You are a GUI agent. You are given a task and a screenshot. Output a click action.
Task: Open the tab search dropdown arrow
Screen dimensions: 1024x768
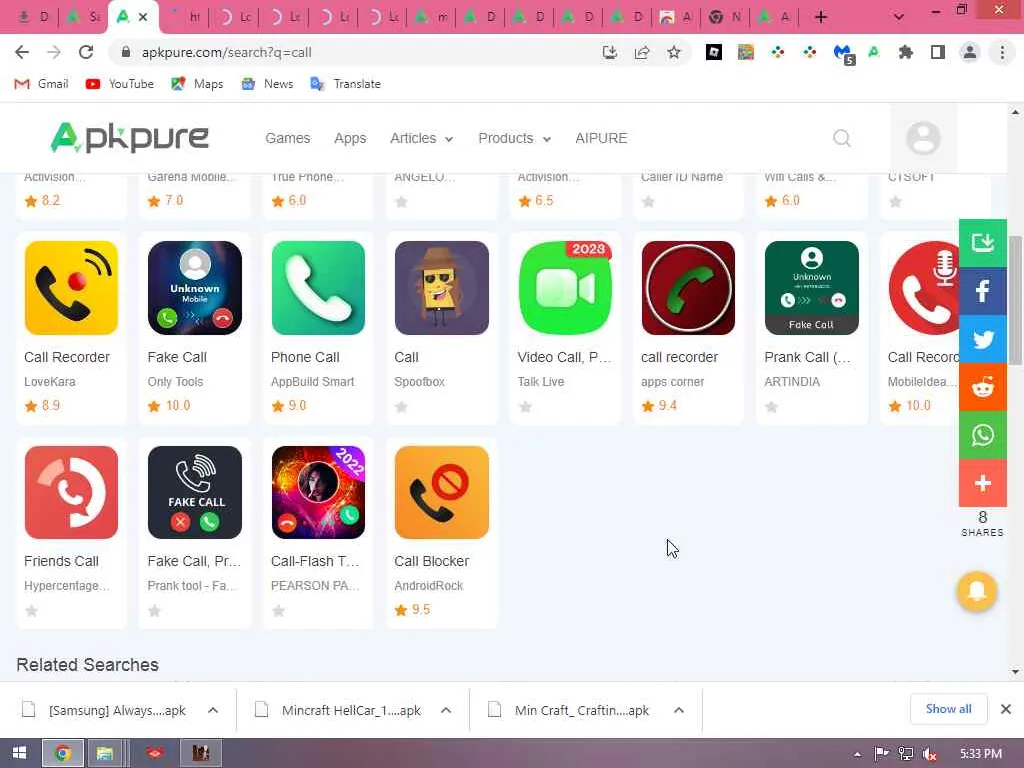[899, 17]
